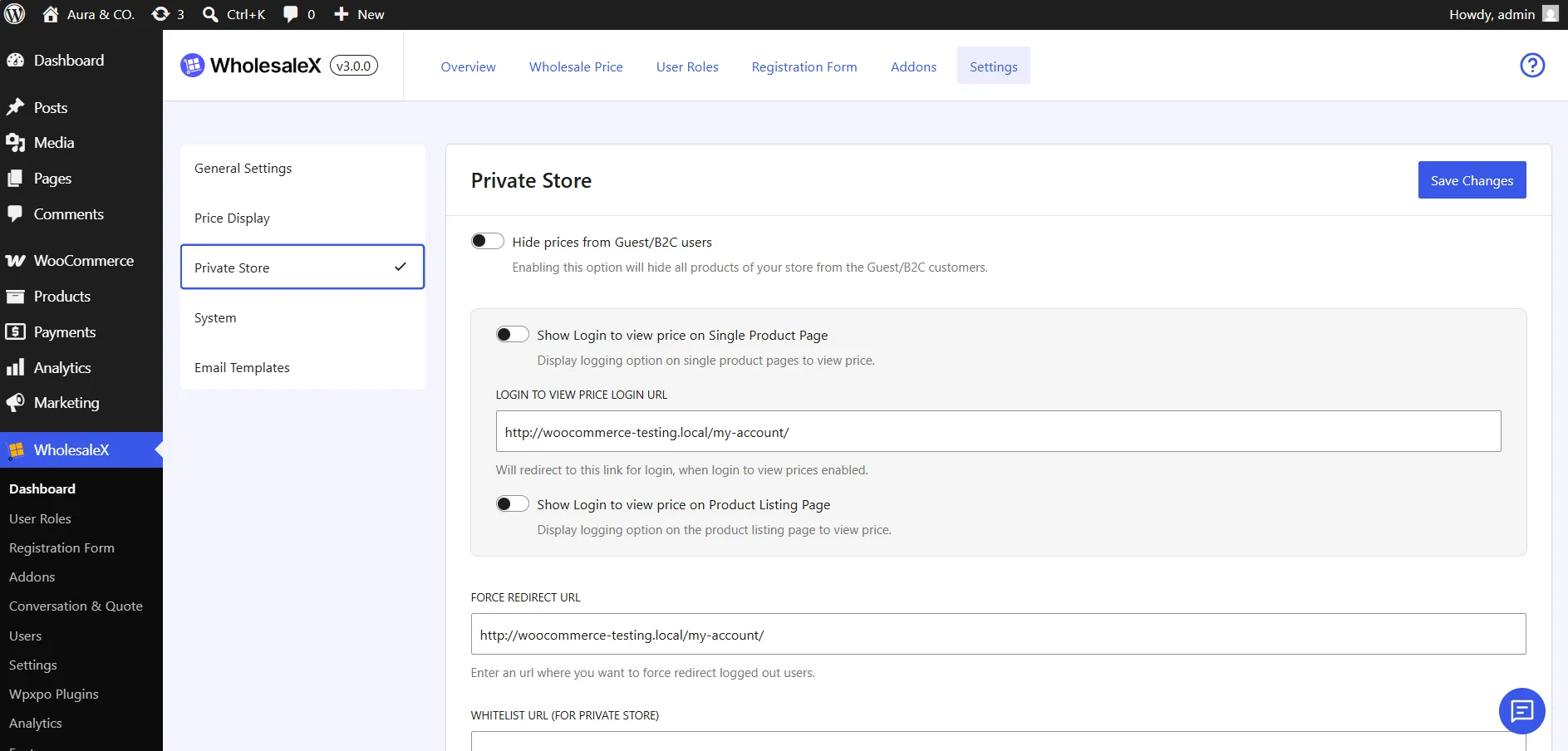1568x751 pixels.
Task: Toggle Hide prices from Guest/B2C users
Action: [488, 241]
